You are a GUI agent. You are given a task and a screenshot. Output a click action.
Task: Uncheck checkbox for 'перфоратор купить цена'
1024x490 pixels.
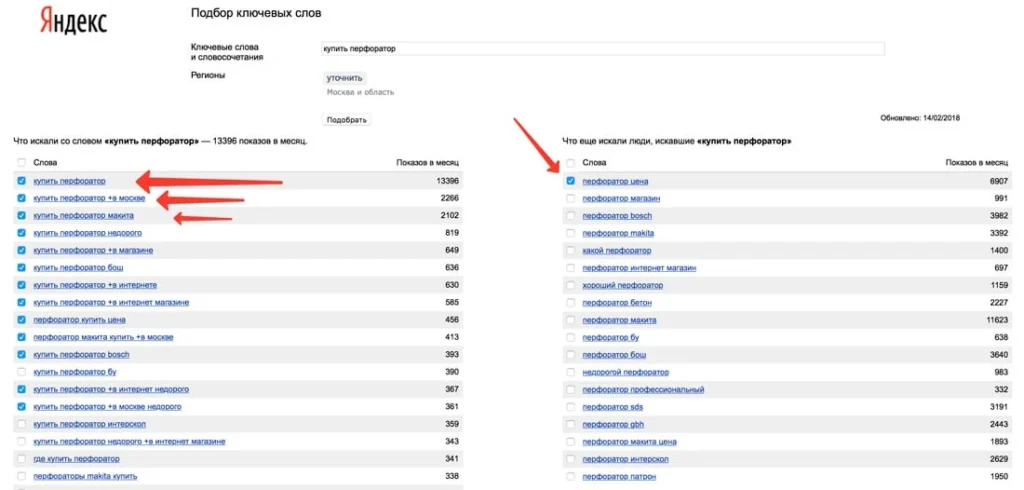[22, 319]
